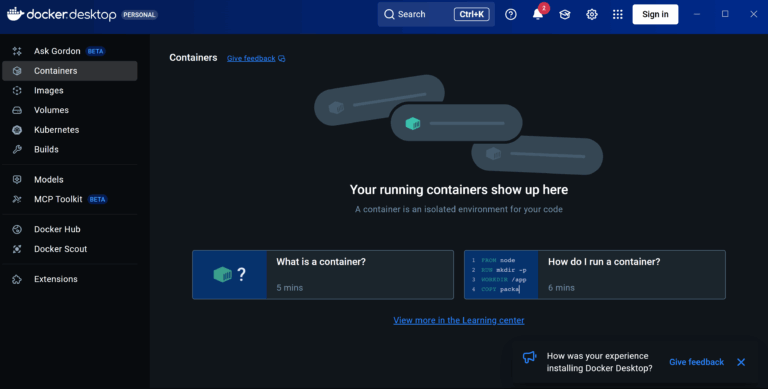Minimize the Docker Desktop window
The width and height of the screenshot is (768, 389).
[697, 14]
